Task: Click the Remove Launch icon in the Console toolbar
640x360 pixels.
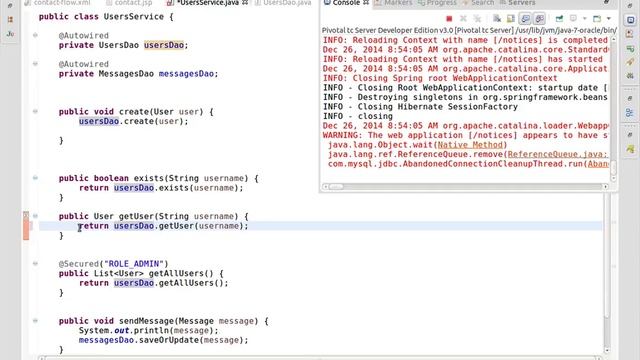Action: 463,19
